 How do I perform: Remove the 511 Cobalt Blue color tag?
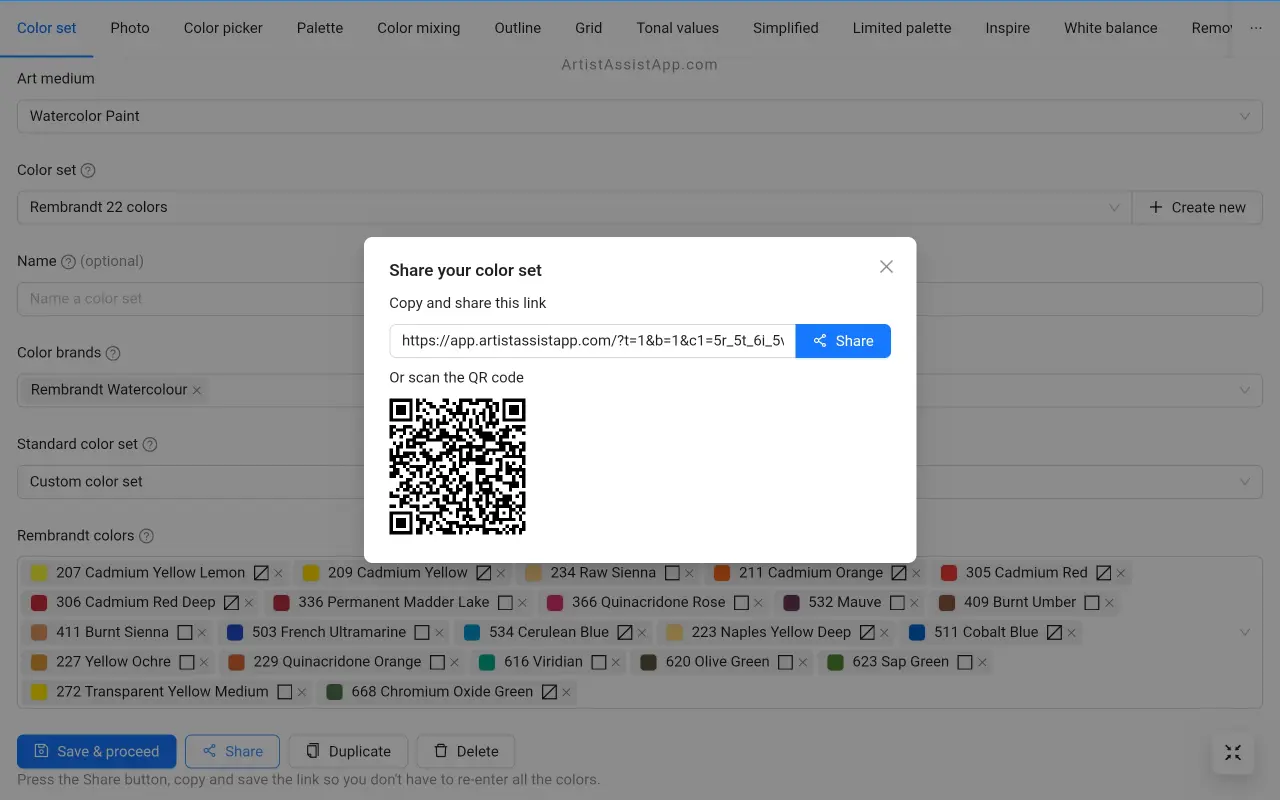1072,633
